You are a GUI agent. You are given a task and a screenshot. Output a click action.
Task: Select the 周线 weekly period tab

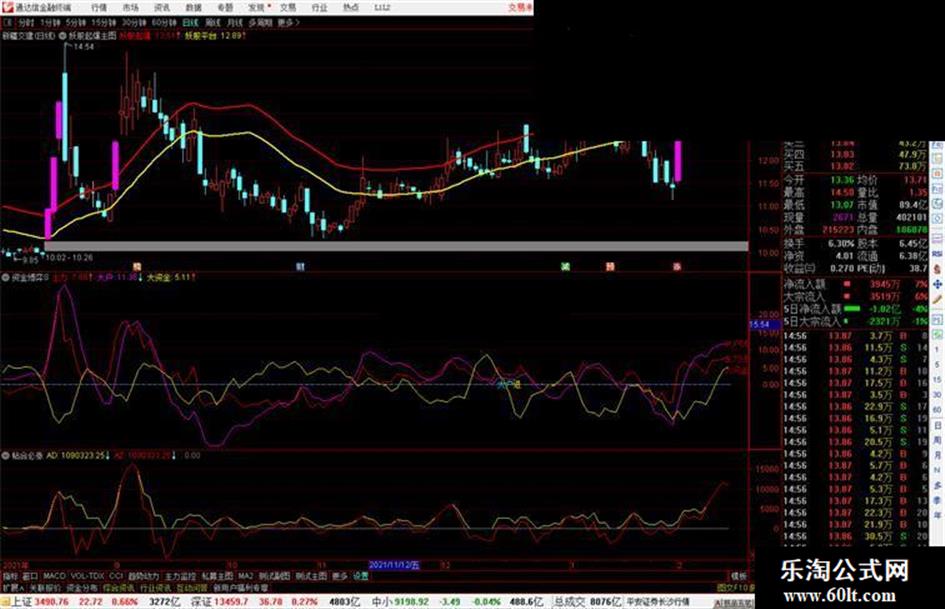pos(212,23)
